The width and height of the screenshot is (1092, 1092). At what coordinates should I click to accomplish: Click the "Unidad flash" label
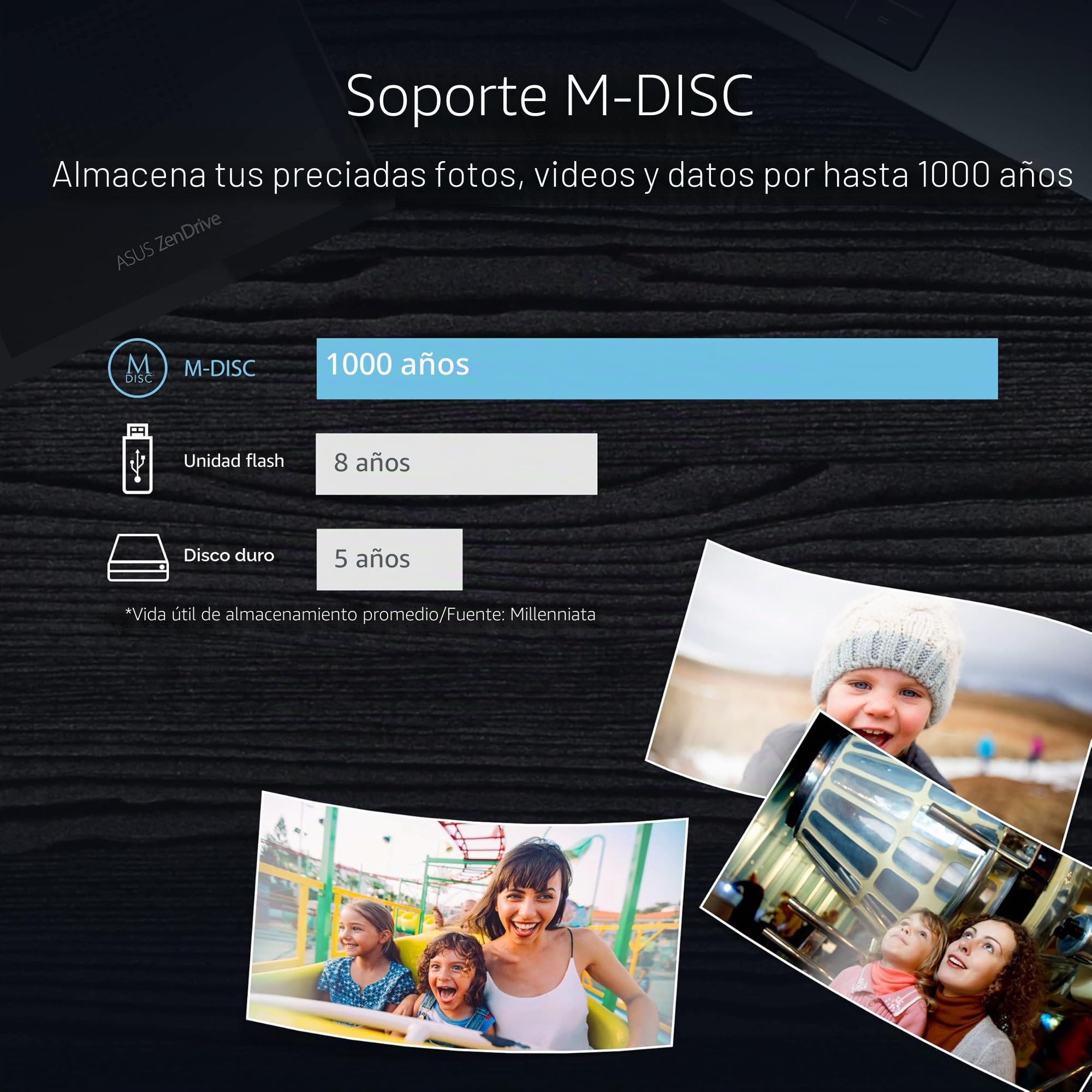click(x=234, y=461)
